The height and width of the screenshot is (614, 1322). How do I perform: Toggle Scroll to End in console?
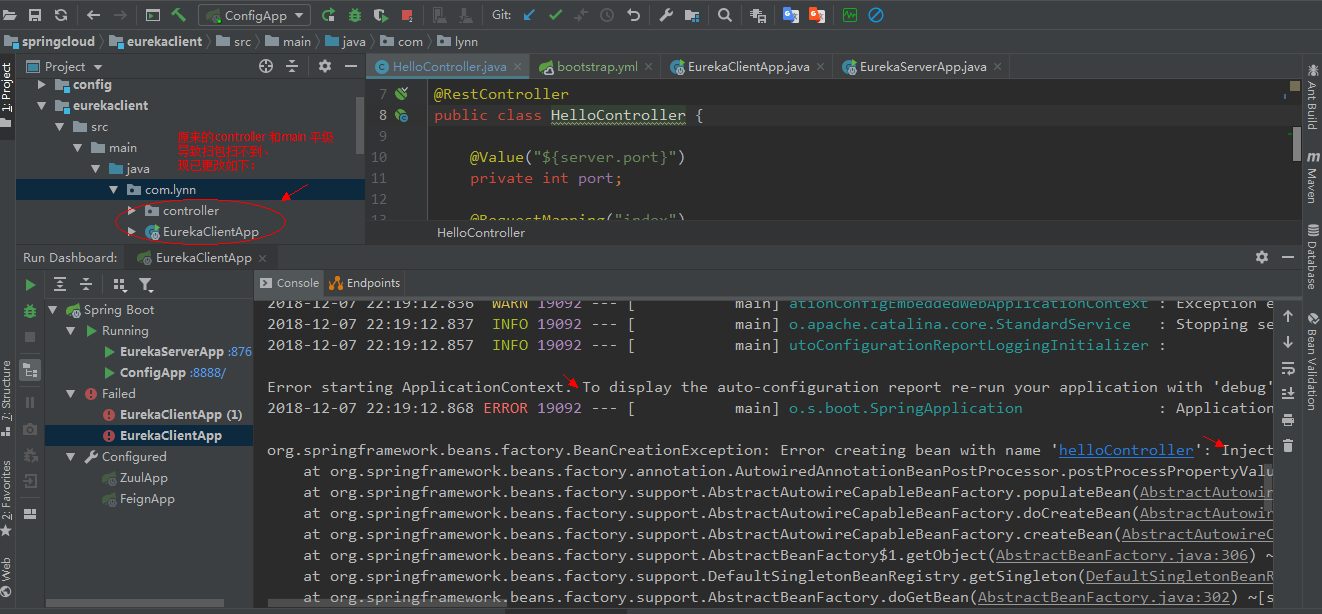coord(1288,394)
